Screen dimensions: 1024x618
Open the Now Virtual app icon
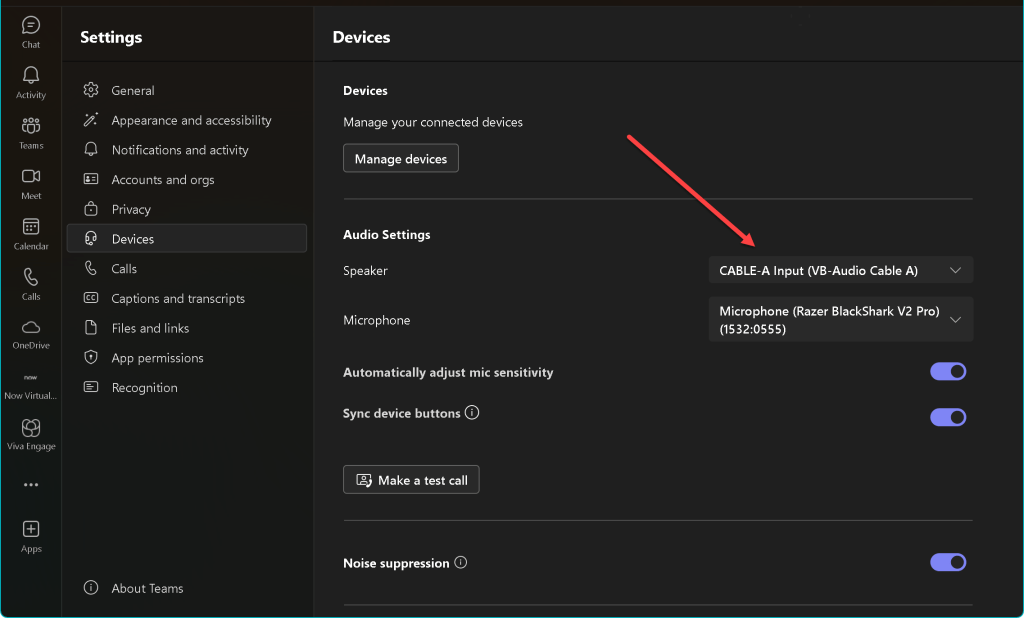tap(31, 378)
